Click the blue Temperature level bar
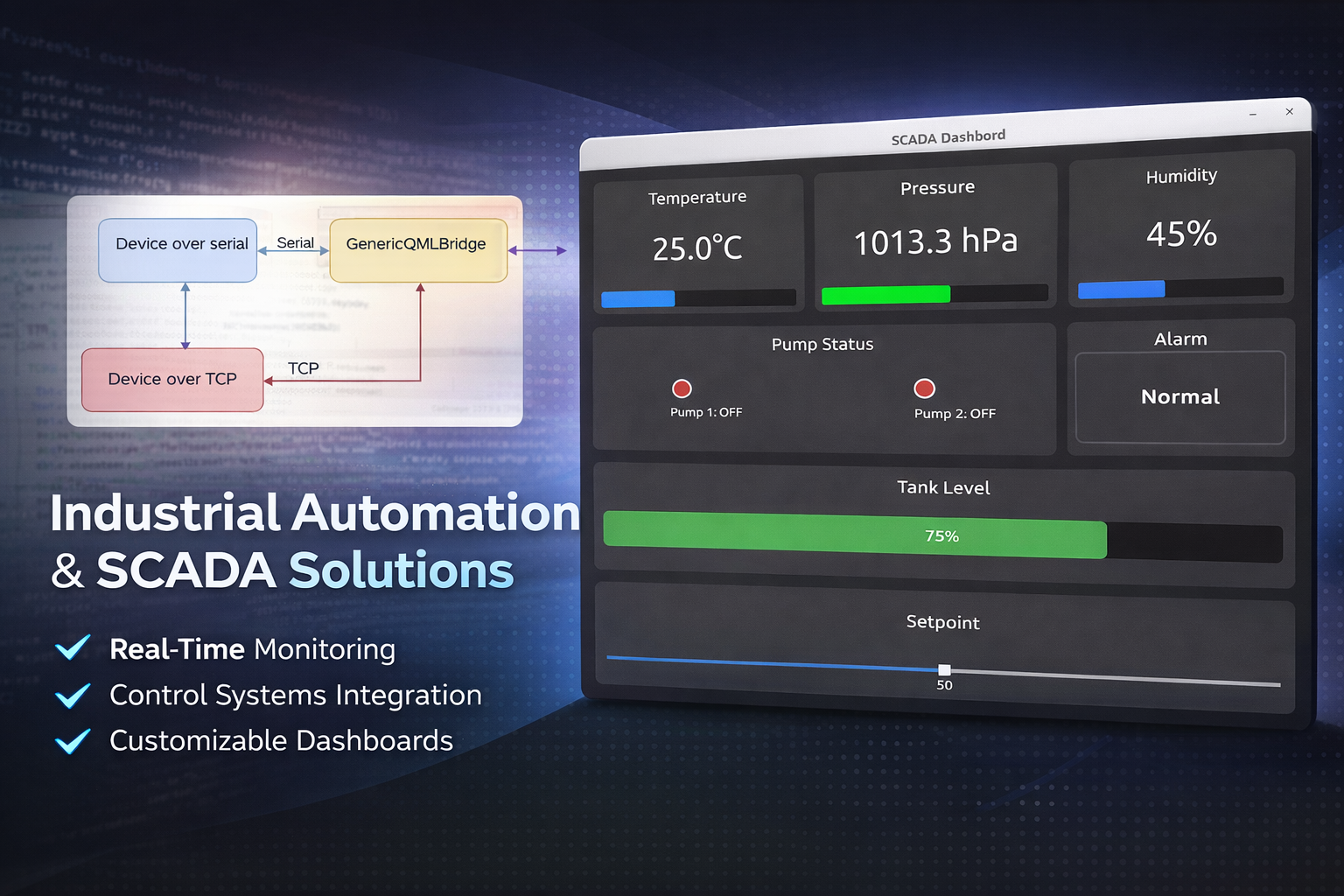 639,298
